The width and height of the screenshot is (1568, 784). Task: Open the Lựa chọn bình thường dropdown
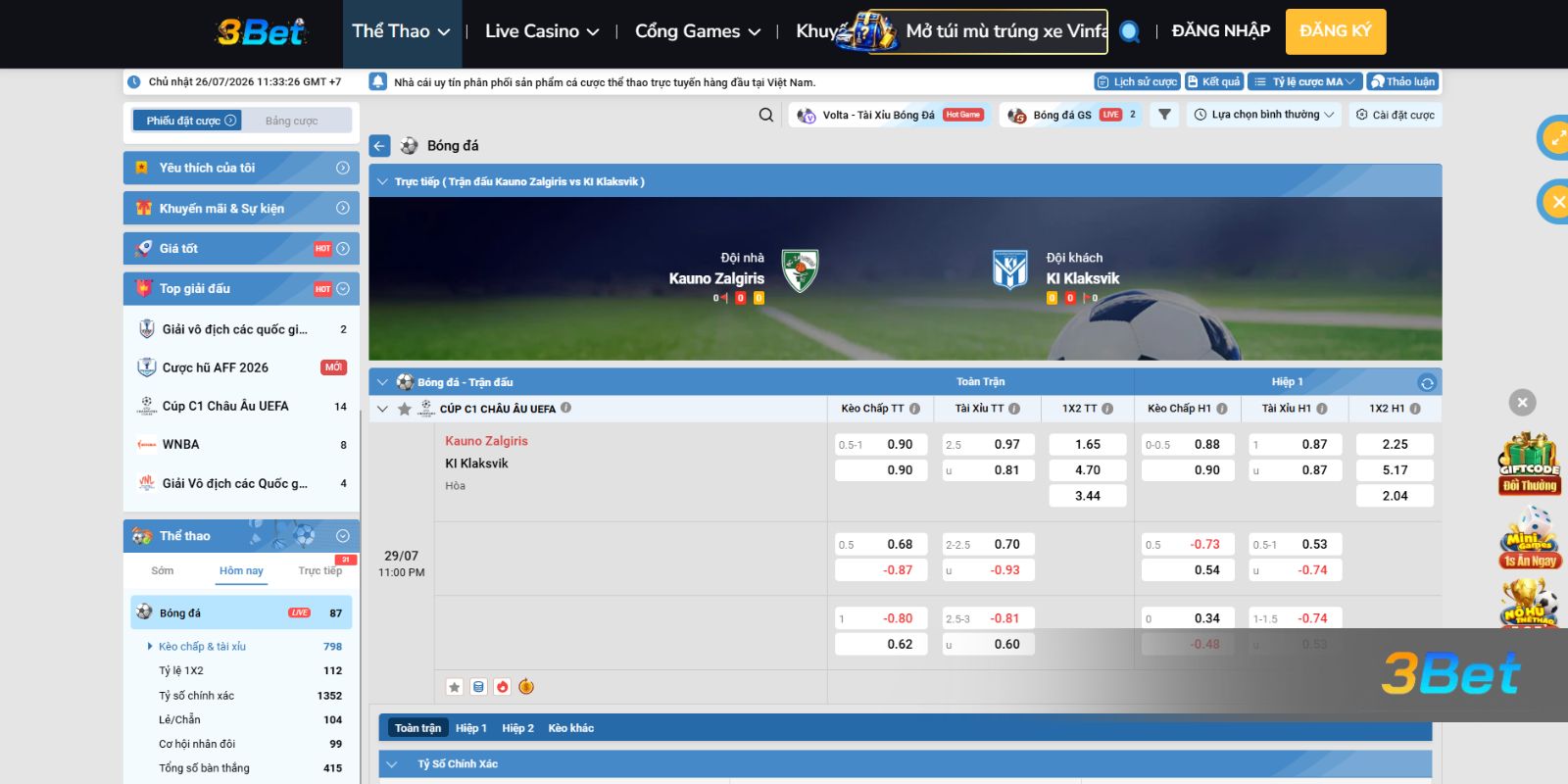(1264, 115)
